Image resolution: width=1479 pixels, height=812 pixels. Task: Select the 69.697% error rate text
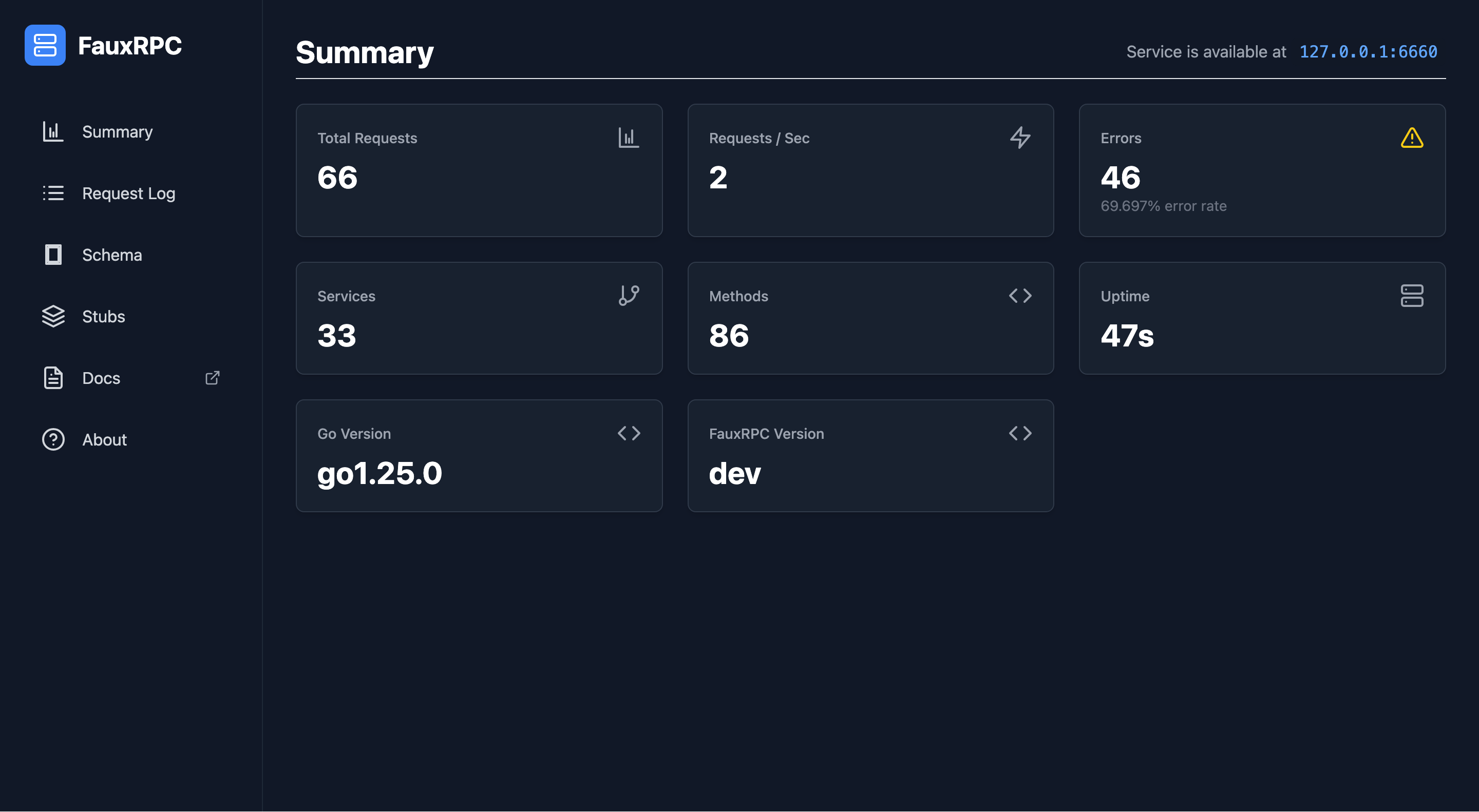[x=1163, y=205]
